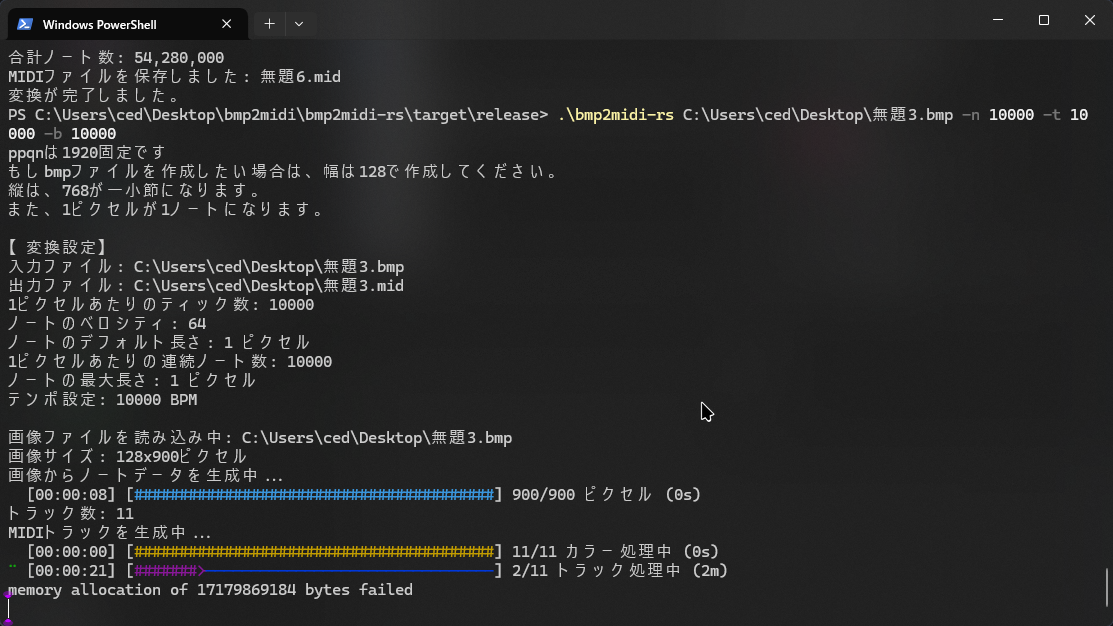
Task: Select the Windows PowerShell tab
Action: (x=110, y=24)
